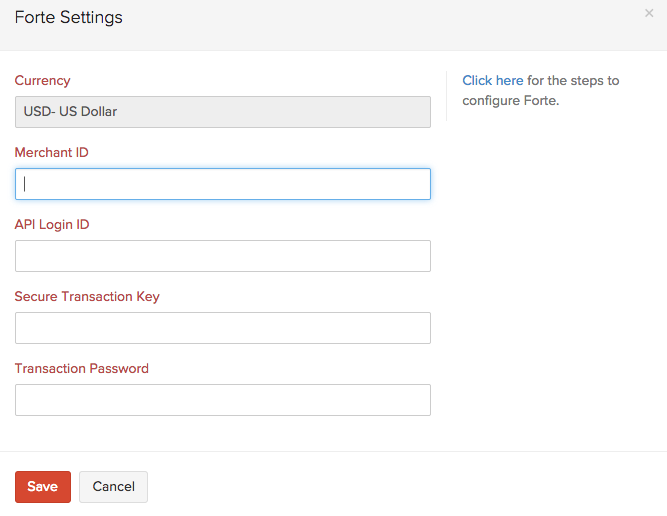Click the API Login ID label

click(x=52, y=224)
